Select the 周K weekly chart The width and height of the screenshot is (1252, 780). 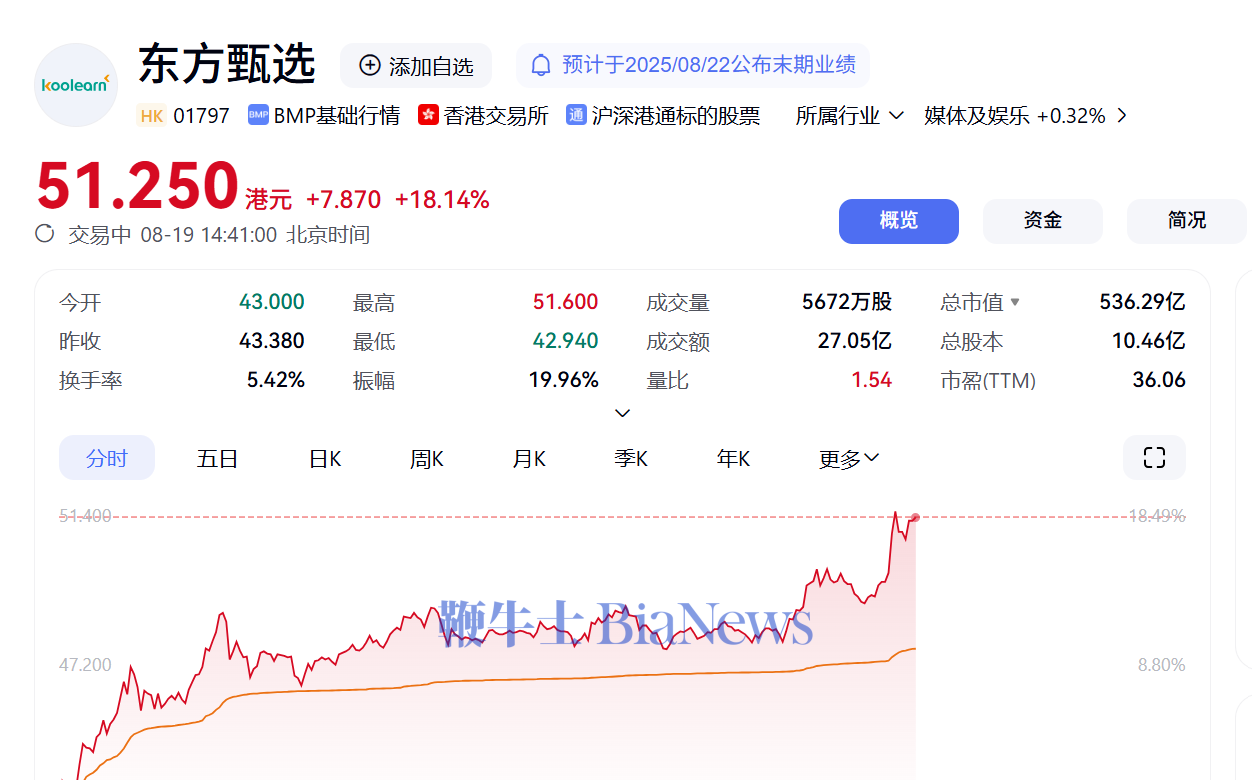(x=427, y=459)
